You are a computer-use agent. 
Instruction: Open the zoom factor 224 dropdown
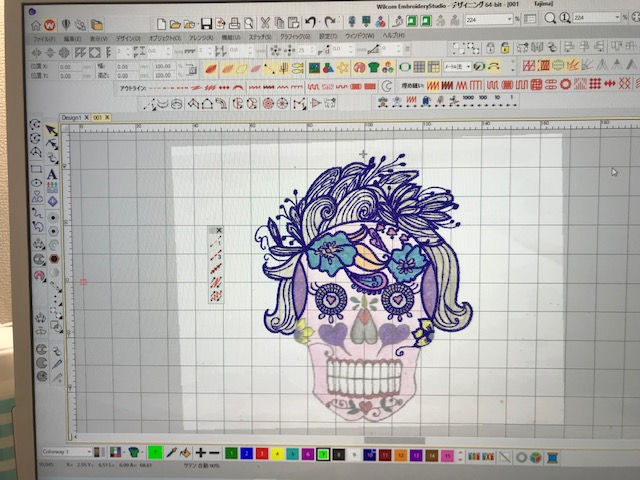509,19
